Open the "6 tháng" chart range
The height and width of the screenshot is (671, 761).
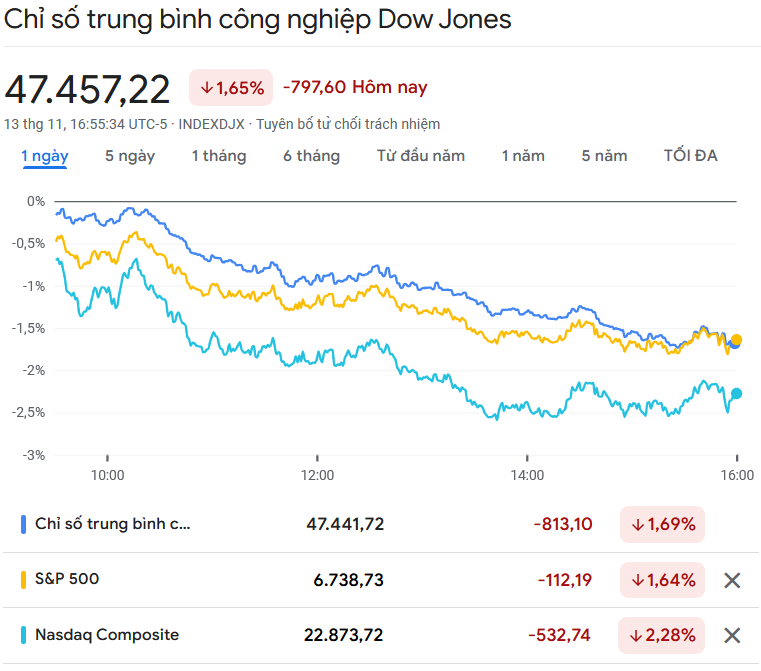(311, 156)
